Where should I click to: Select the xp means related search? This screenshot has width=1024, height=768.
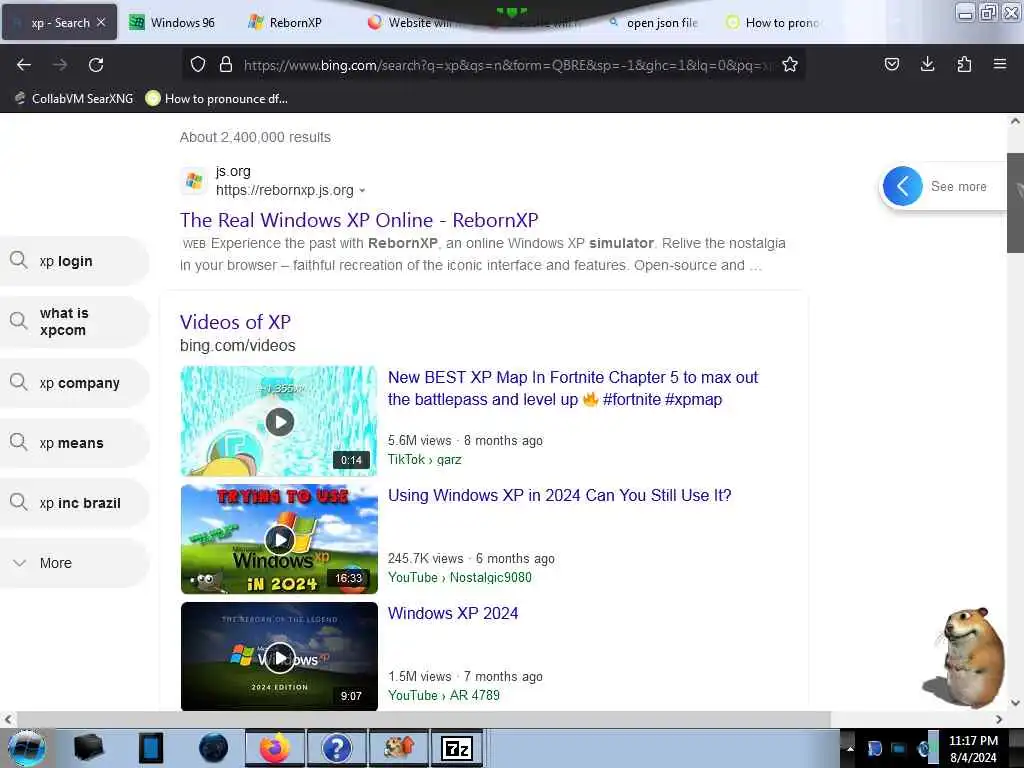pyautogui.click(x=74, y=443)
